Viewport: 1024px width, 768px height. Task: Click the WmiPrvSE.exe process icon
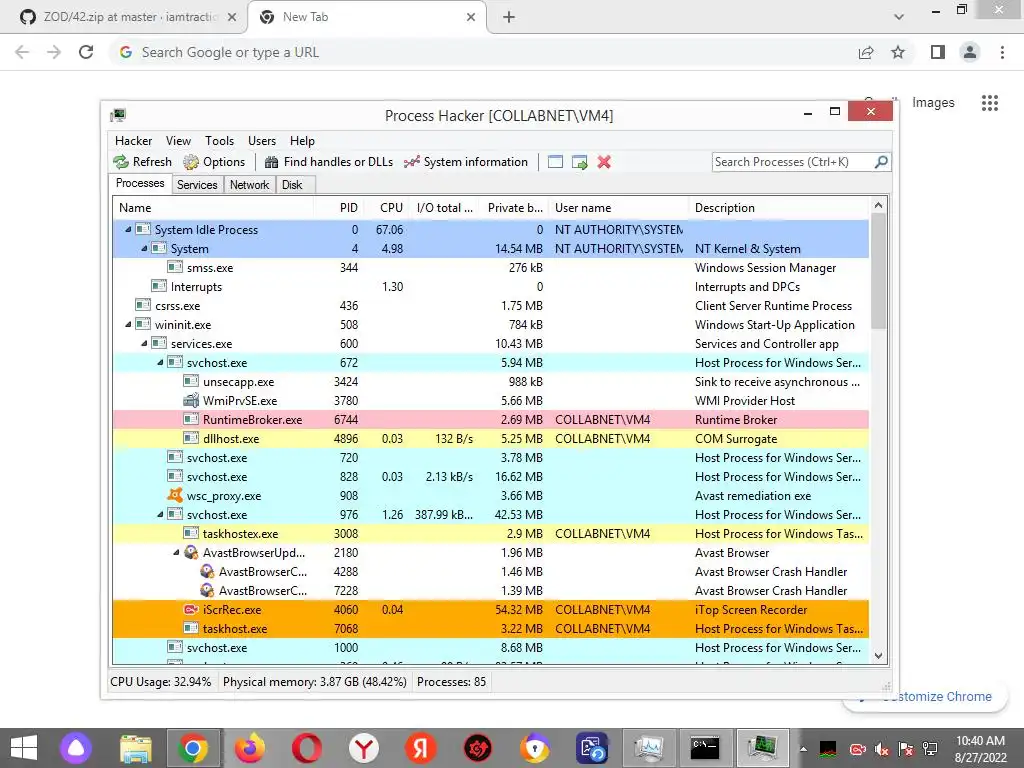(x=191, y=400)
